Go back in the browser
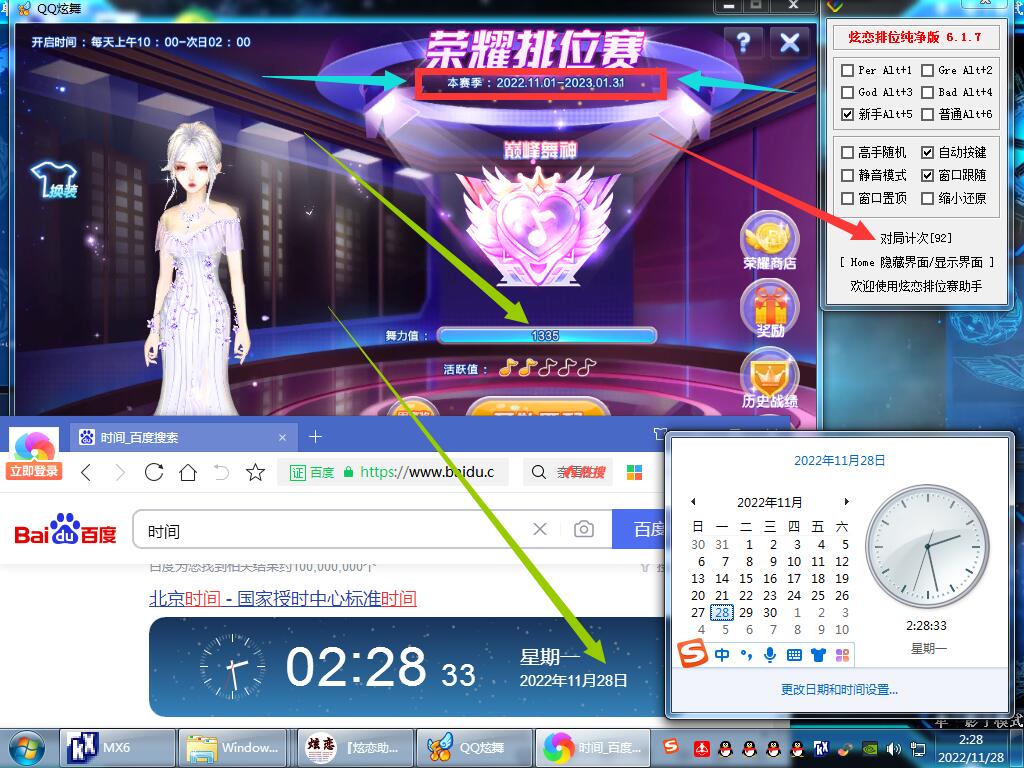 pos(86,472)
